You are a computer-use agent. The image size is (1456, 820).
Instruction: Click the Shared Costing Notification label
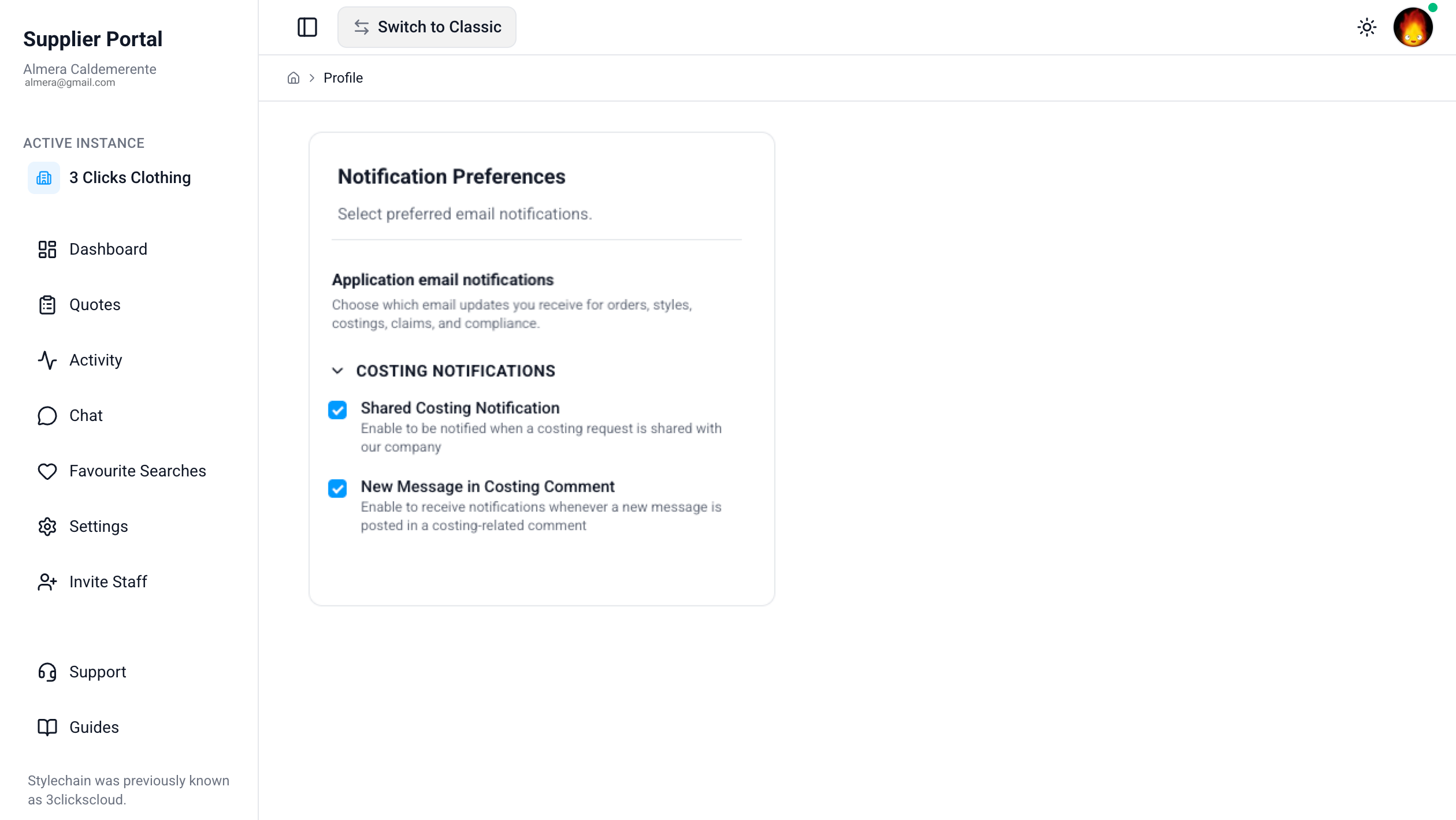460,408
